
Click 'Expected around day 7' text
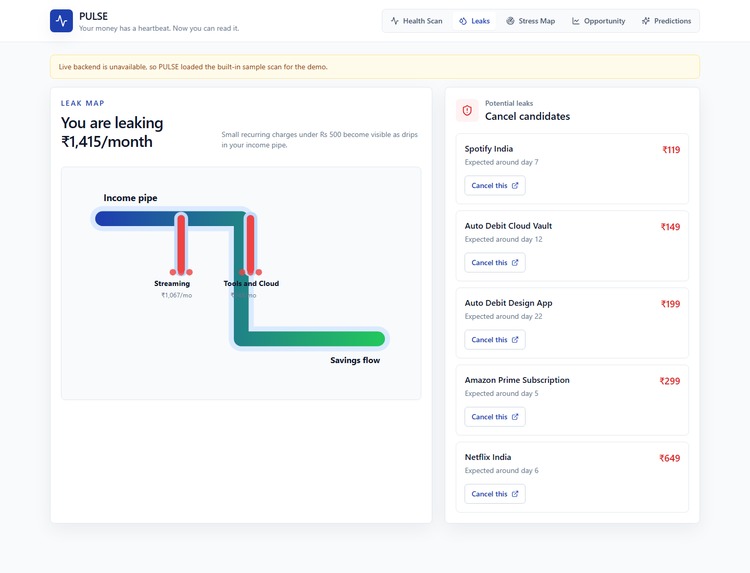pyautogui.click(x=501, y=162)
